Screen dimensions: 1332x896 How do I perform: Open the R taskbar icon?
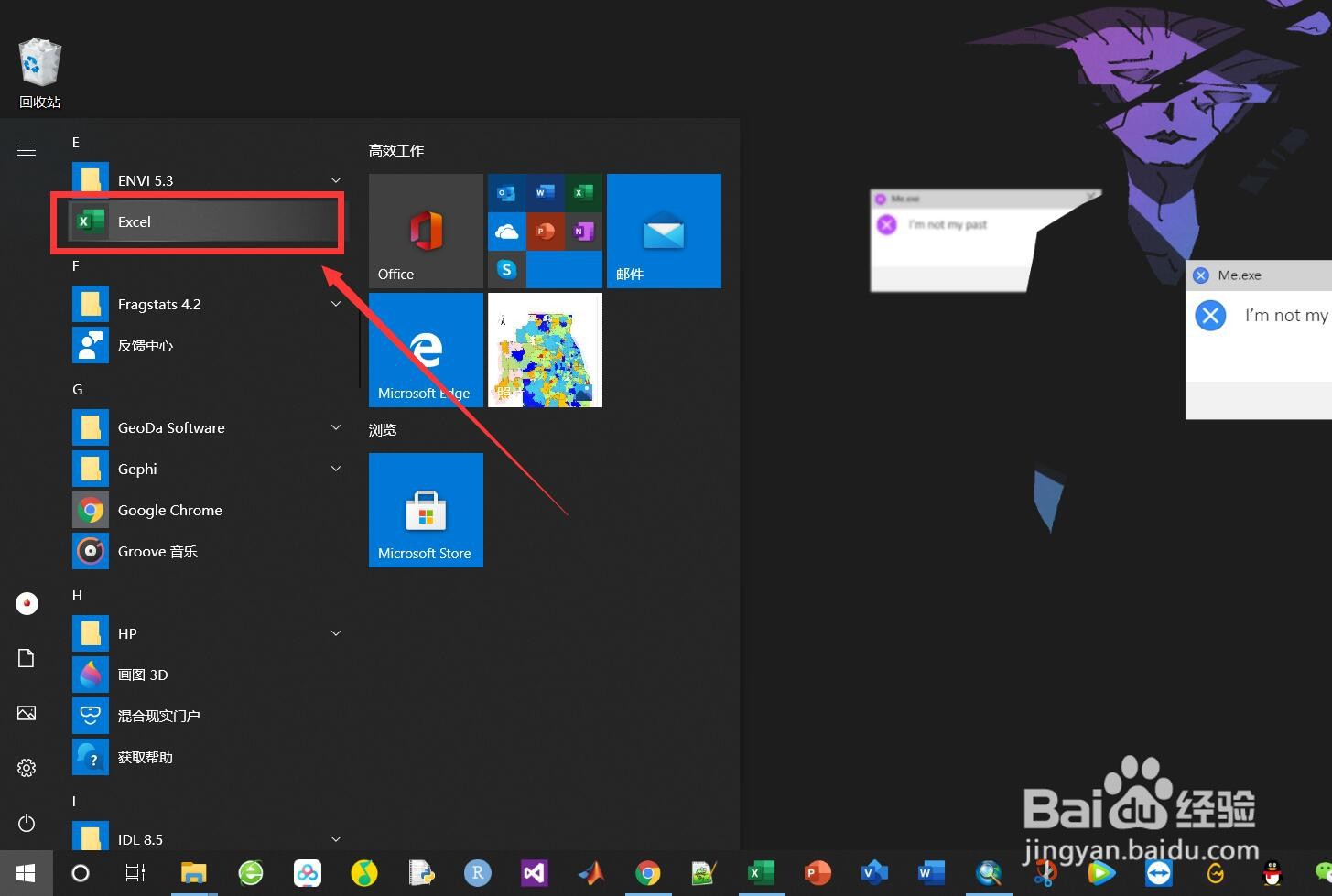pyautogui.click(x=478, y=873)
